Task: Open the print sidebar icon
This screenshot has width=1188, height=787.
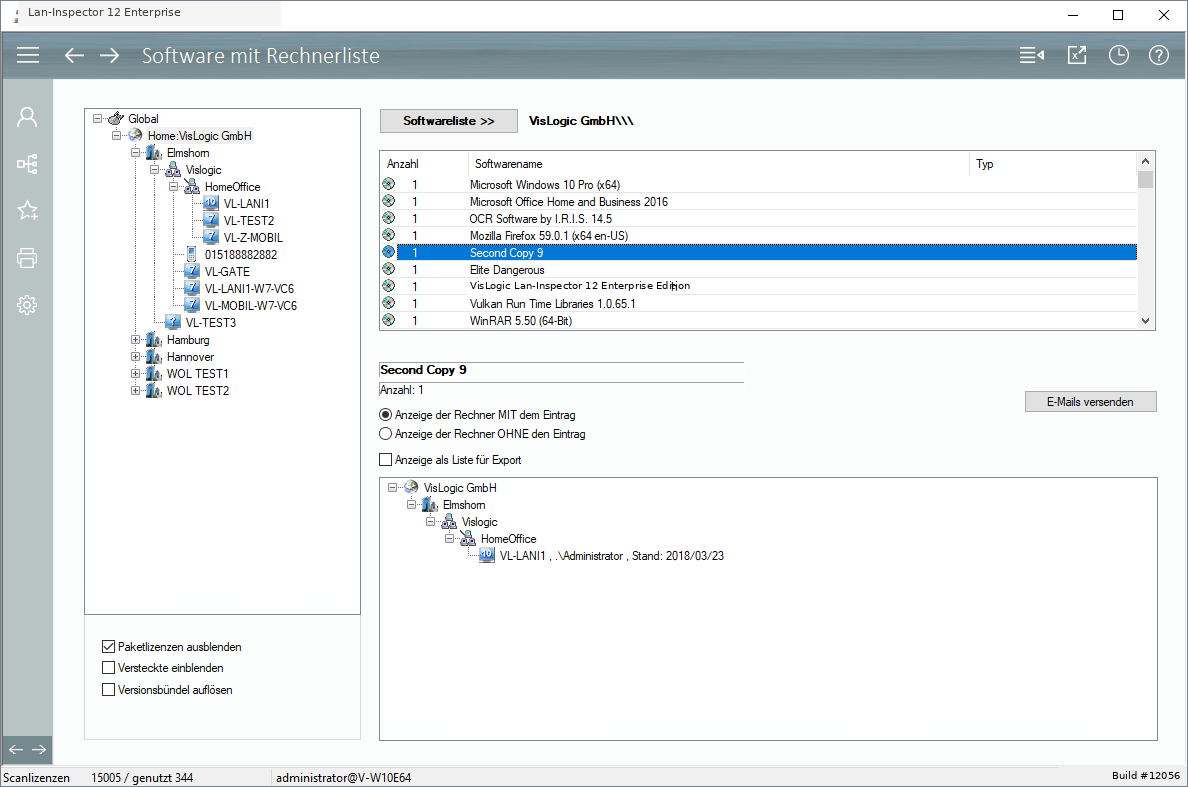Action: click(x=27, y=258)
